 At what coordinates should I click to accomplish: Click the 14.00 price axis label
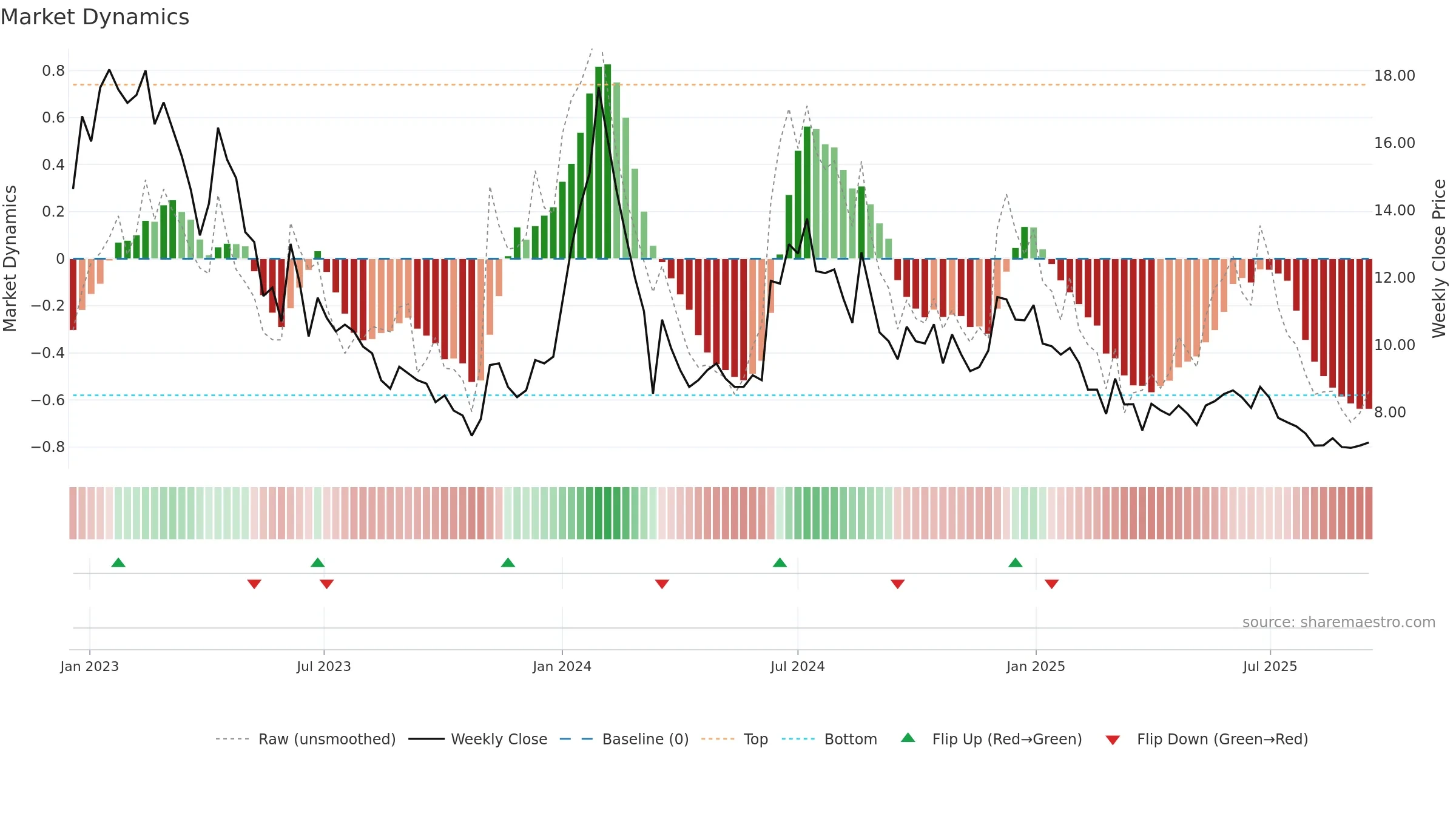(1394, 211)
